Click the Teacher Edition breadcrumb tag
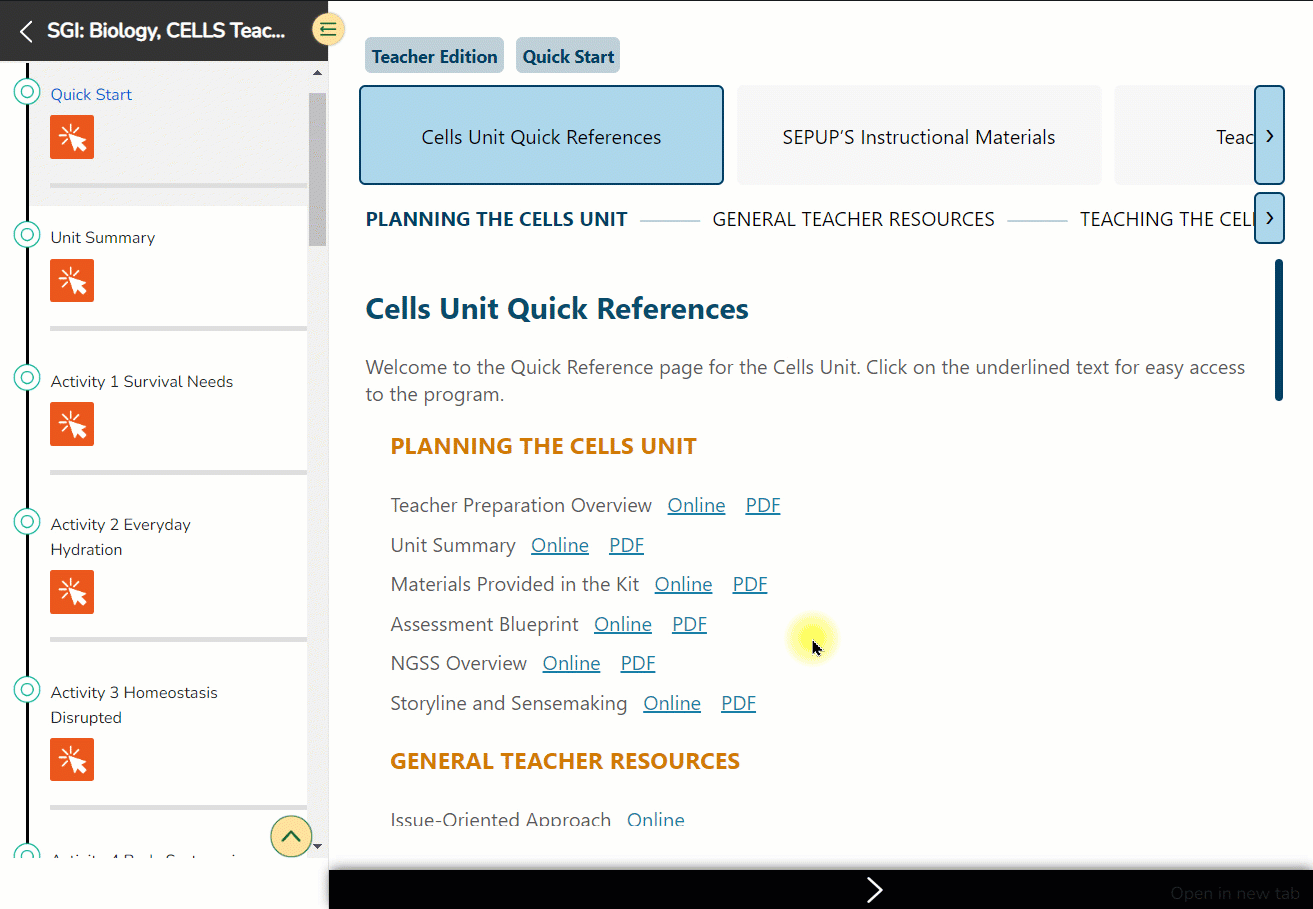 434,56
